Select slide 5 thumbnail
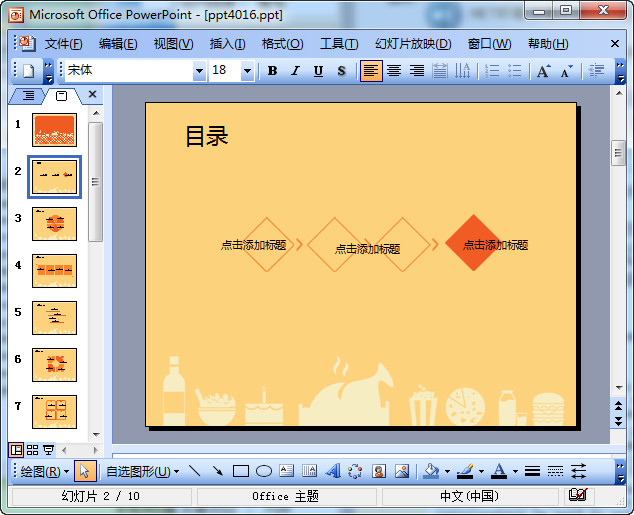Viewport: 634px width, 515px height. point(54,318)
